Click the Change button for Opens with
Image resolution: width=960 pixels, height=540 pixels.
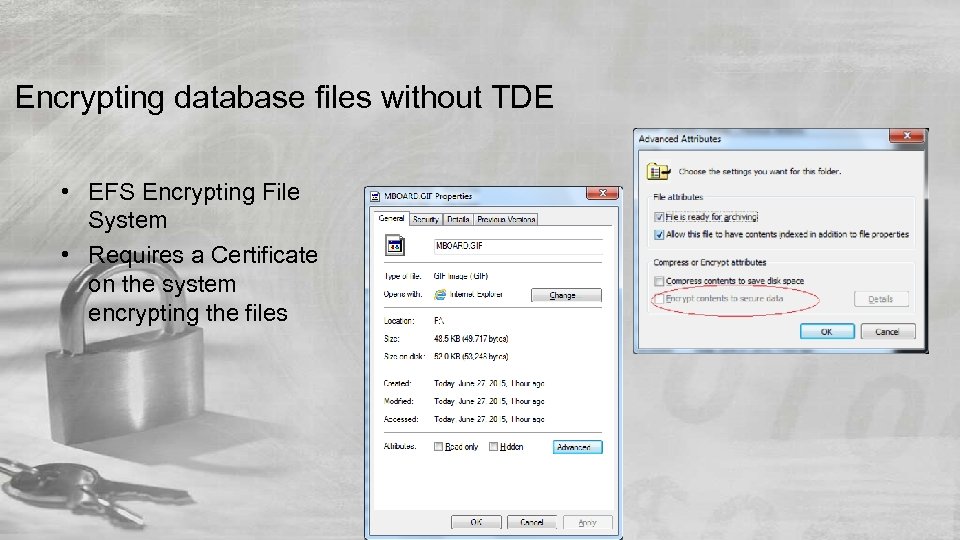(x=566, y=295)
